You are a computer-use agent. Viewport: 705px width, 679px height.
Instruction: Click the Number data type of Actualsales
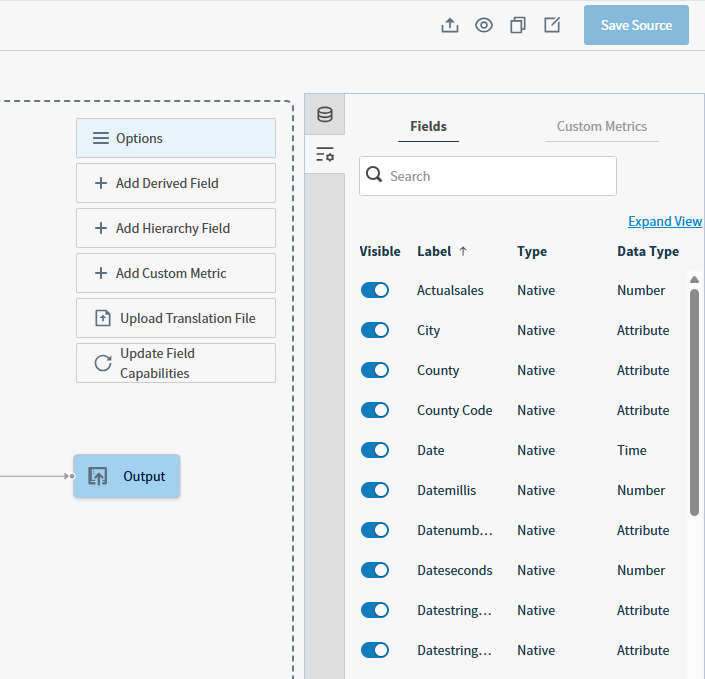(641, 290)
